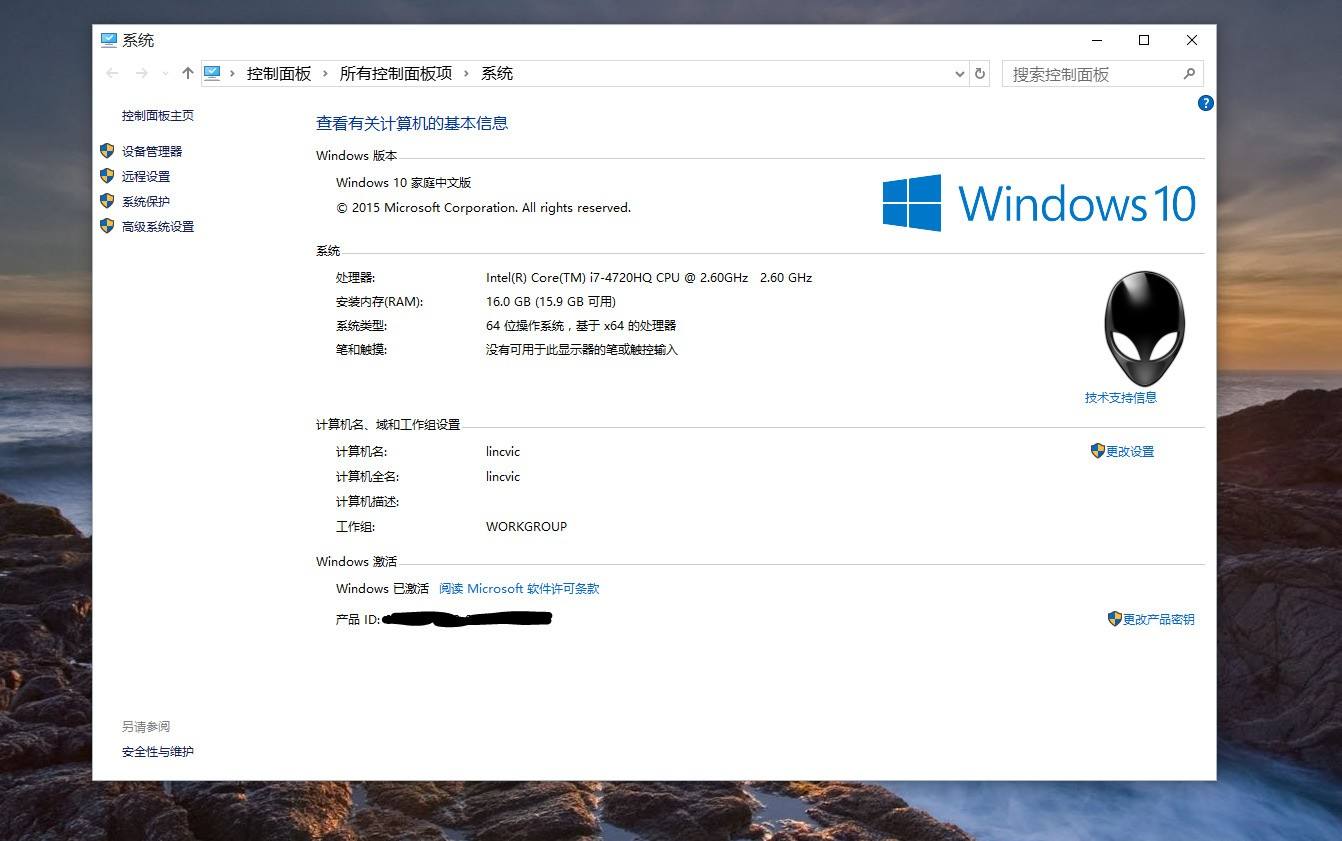Viewport: 1342px width, 841px height.
Task: Click 64 位操作系统 system type text
Action: pos(581,326)
